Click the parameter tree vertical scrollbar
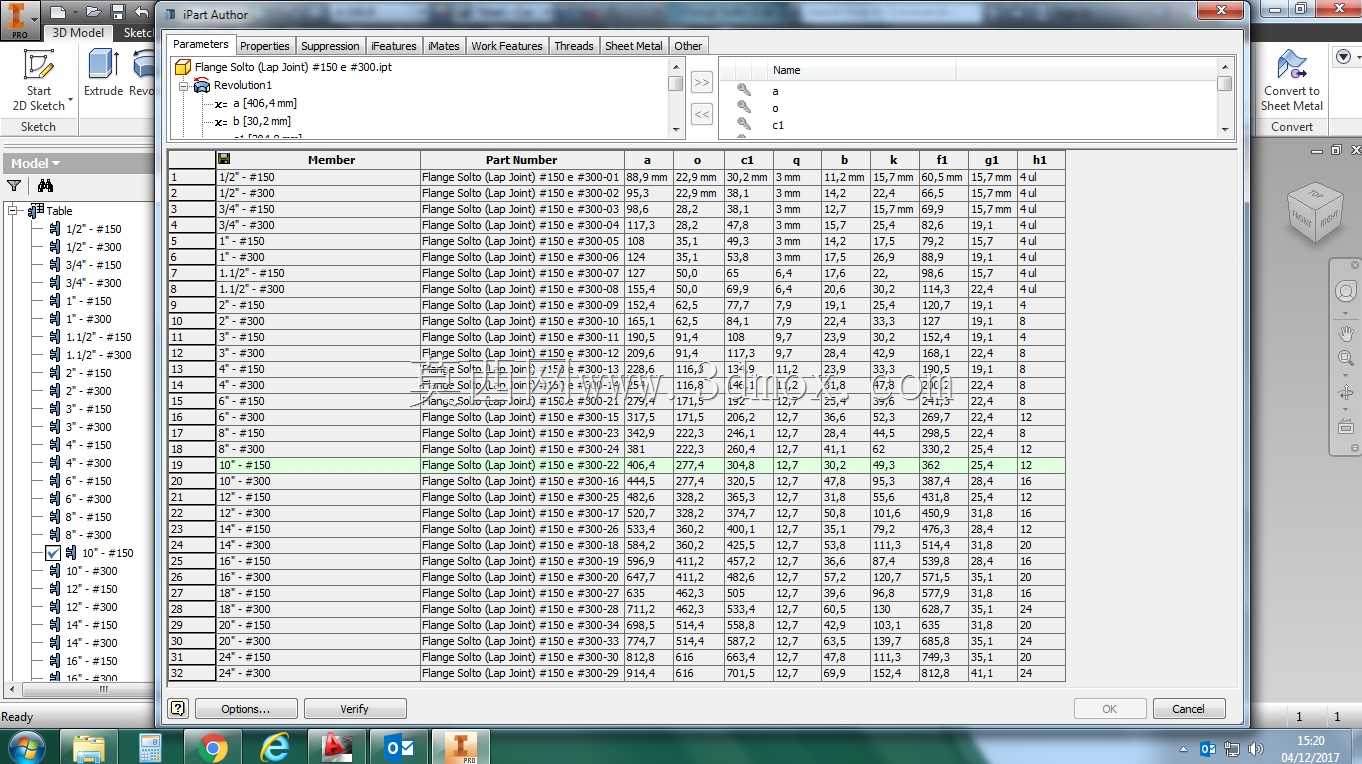This screenshot has height=764, width=1362. coord(676,98)
